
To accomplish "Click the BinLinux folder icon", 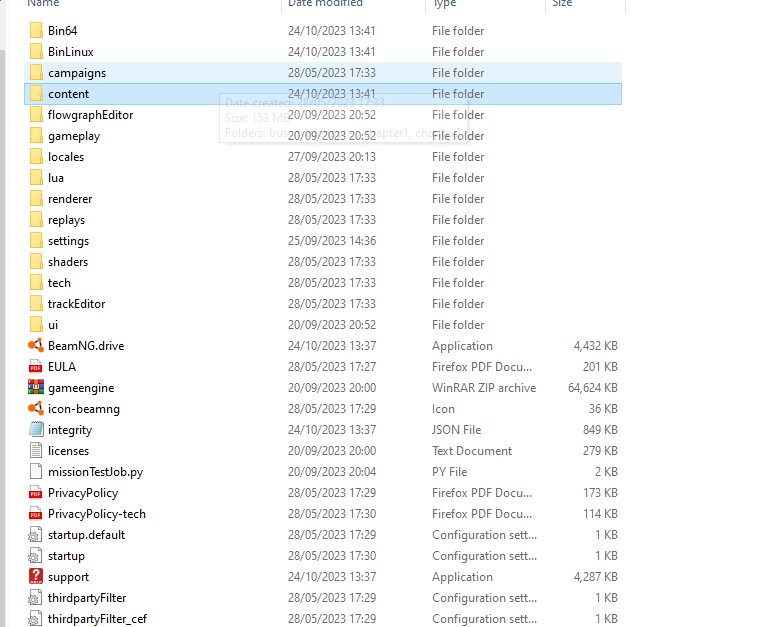I will point(36,51).
